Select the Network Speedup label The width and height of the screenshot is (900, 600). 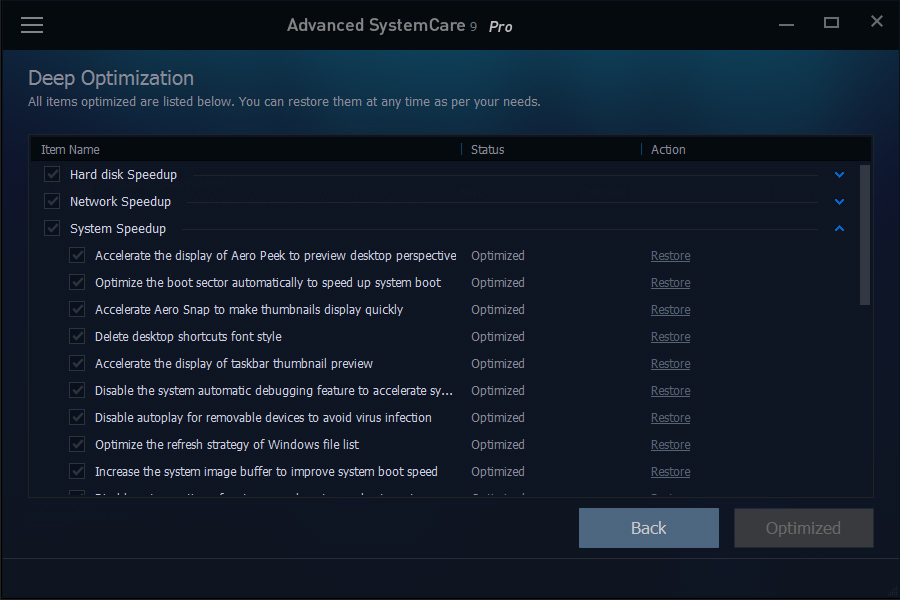[x=121, y=202]
